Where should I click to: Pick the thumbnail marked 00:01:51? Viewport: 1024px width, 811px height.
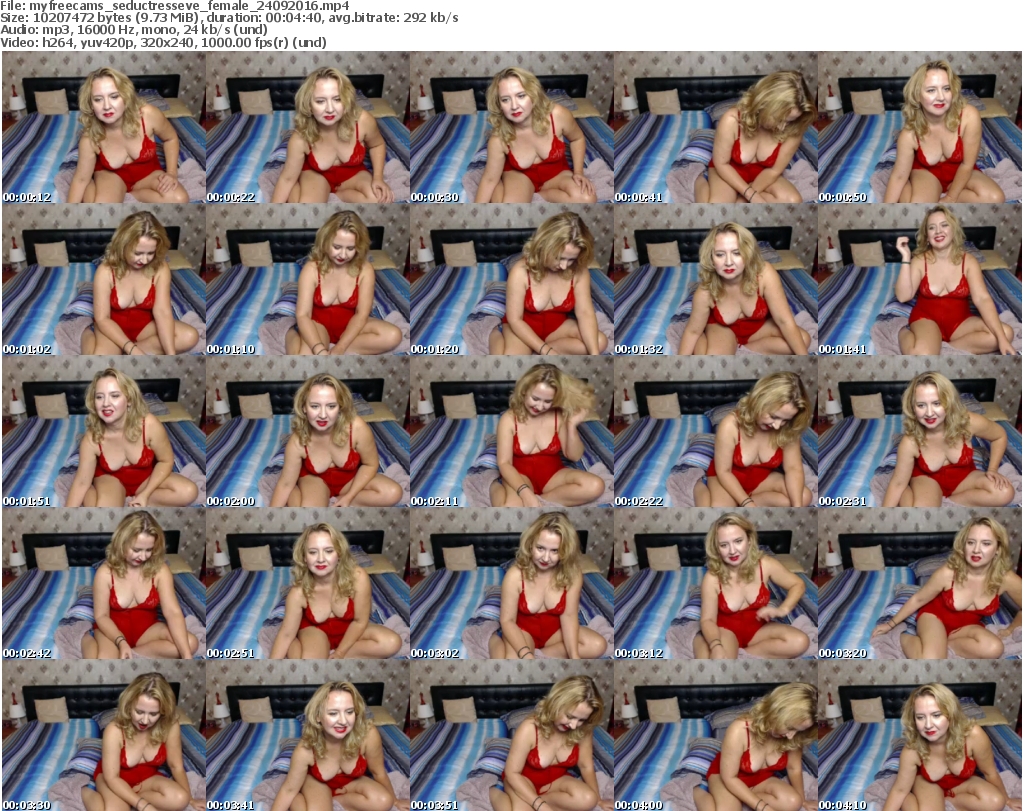[x=104, y=432]
